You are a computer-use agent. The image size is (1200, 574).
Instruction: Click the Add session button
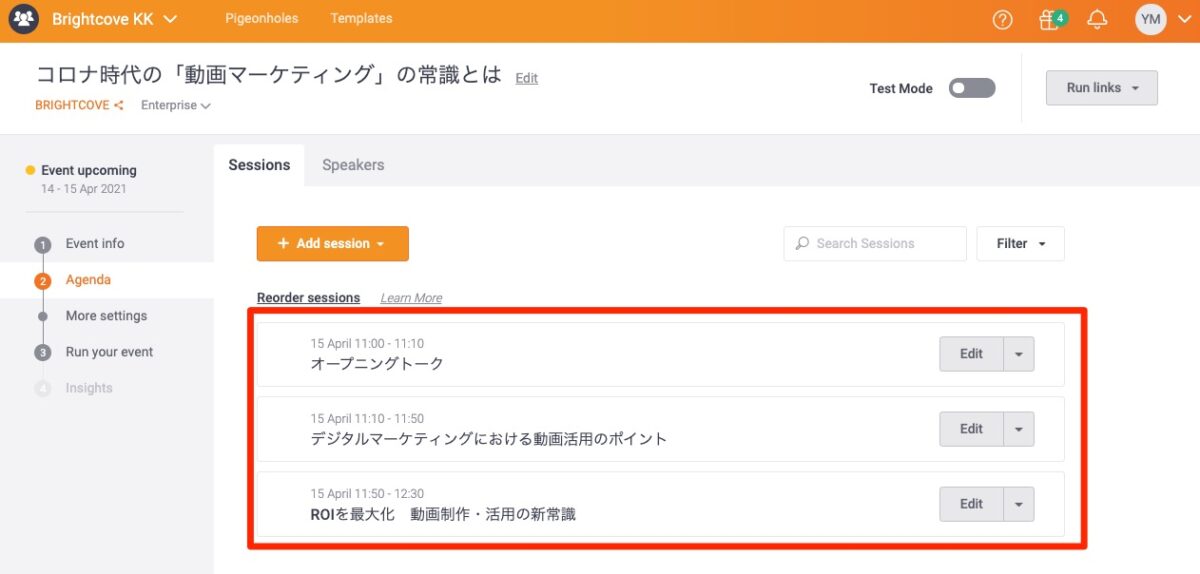click(x=332, y=243)
